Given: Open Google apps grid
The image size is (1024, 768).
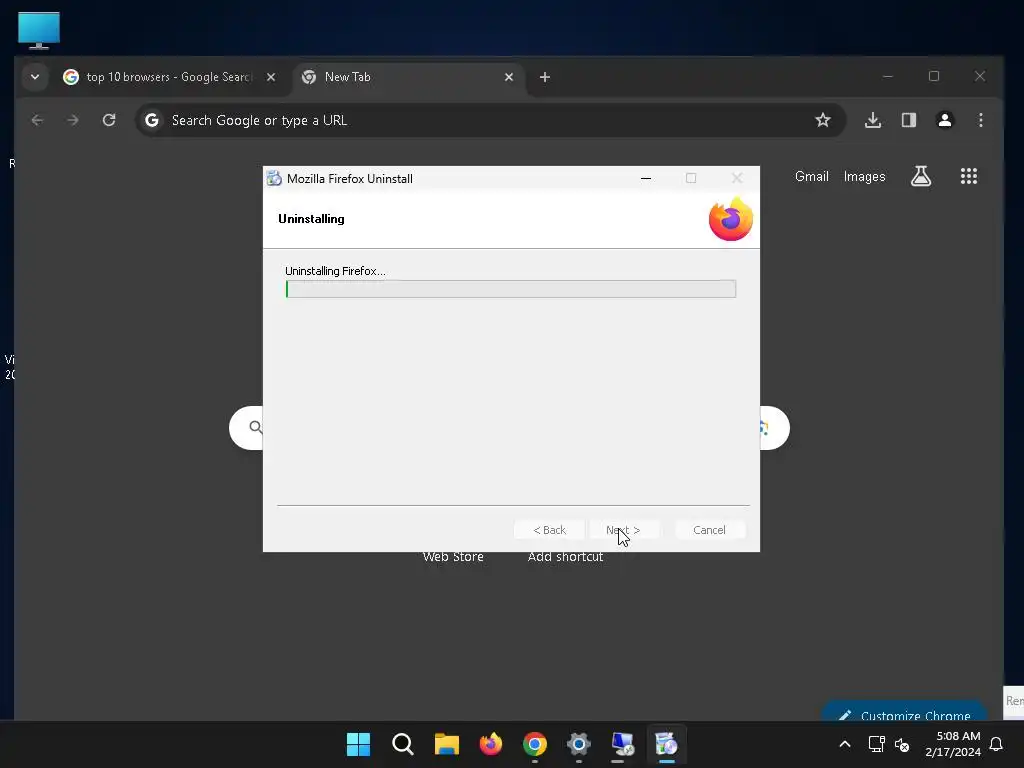Looking at the screenshot, I should [968, 176].
